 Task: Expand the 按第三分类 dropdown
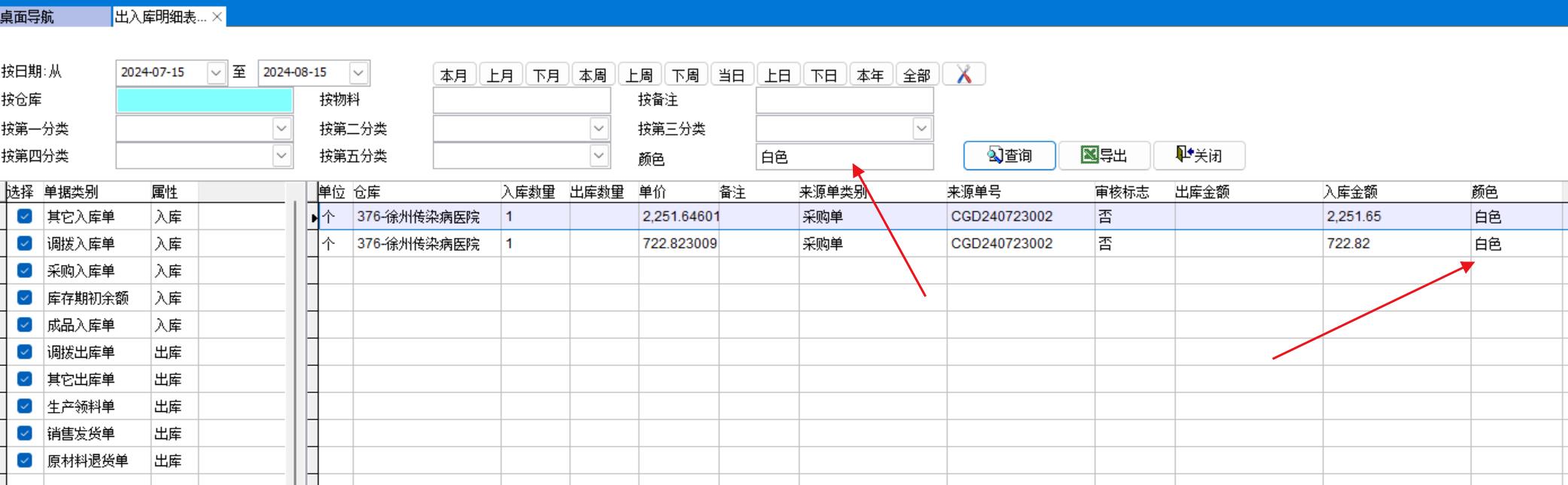tap(921, 129)
